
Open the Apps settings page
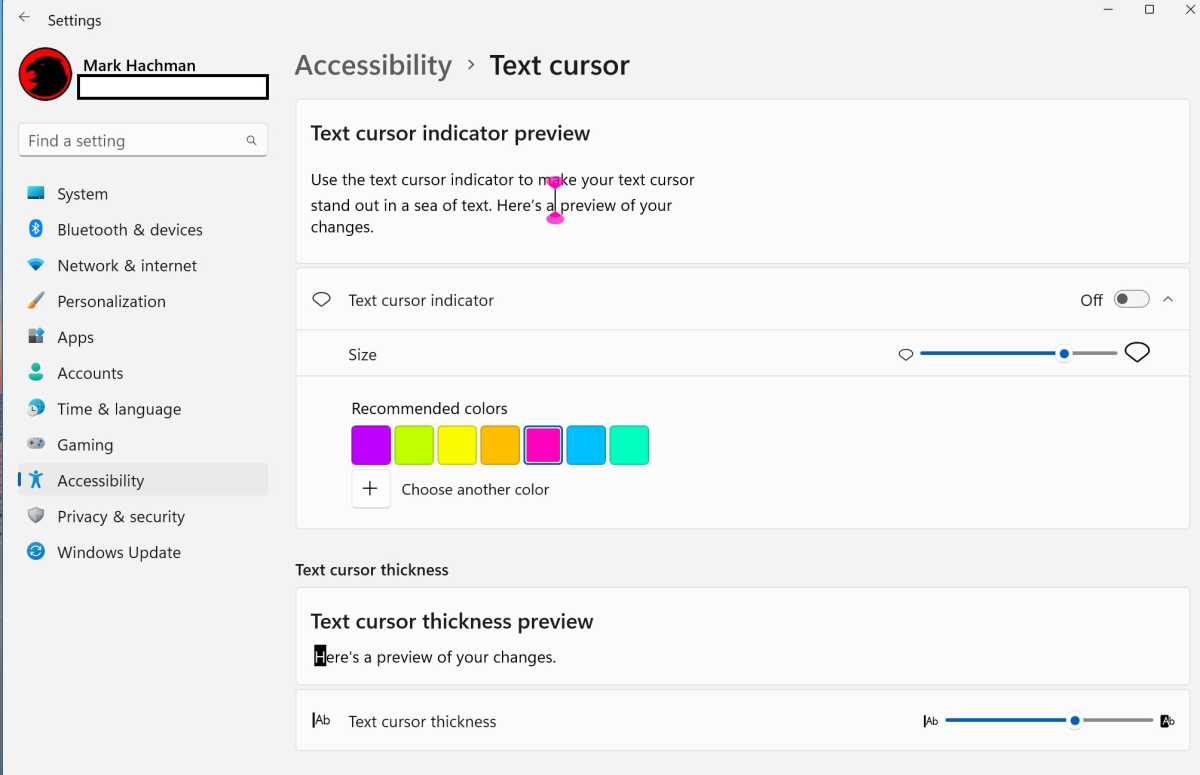pyautogui.click(x=75, y=337)
